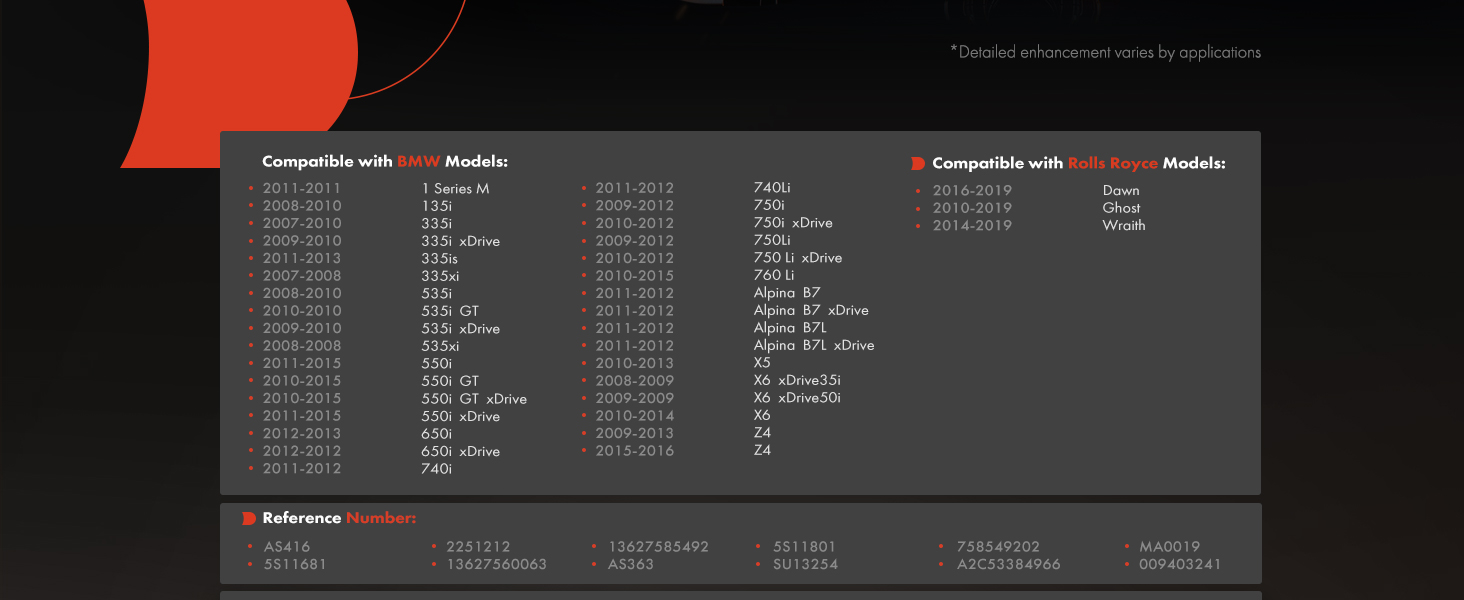
Task: Choose reference number "5S11801"
Action: coord(804,547)
